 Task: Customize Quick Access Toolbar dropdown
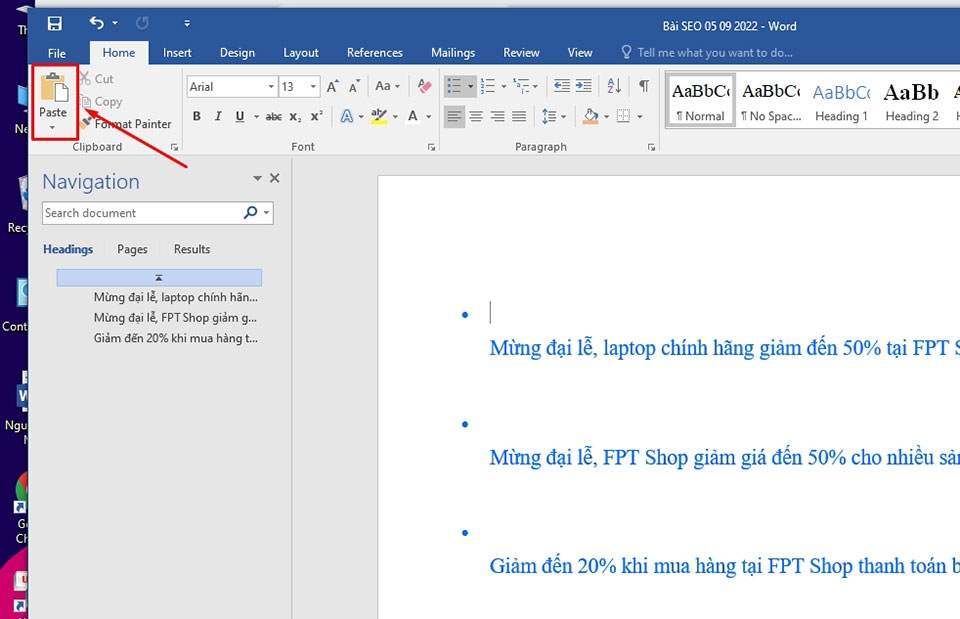click(187, 23)
